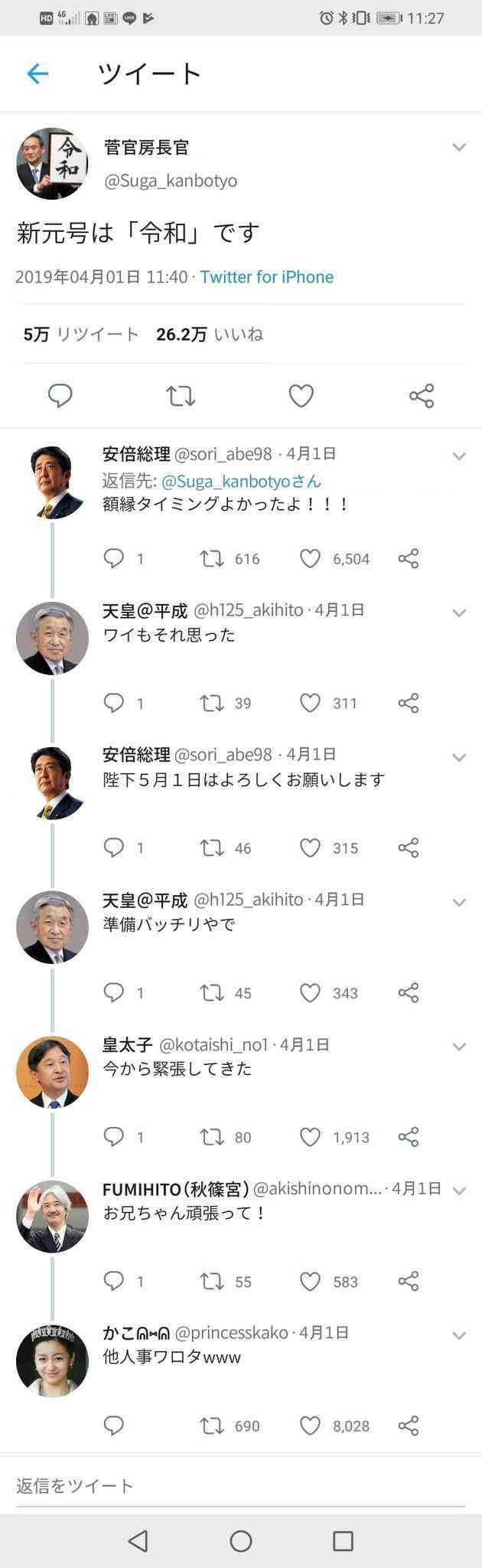Screen dimensions: 482x1568
Task: Like the 他人事ワロタwww reply
Action: [310, 1426]
